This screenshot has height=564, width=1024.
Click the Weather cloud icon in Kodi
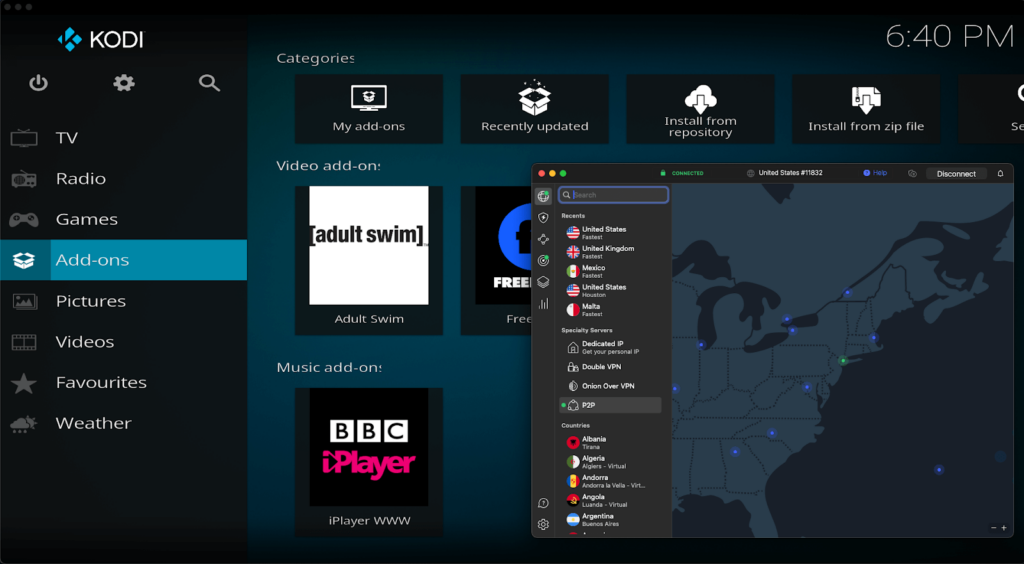[x=23, y=424]
